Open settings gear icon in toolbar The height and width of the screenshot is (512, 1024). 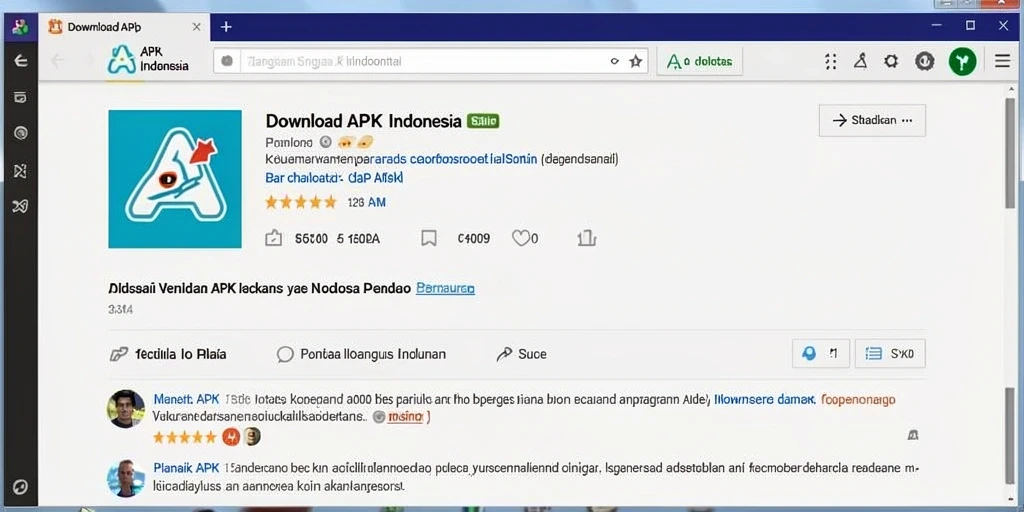tap(891, 61)
